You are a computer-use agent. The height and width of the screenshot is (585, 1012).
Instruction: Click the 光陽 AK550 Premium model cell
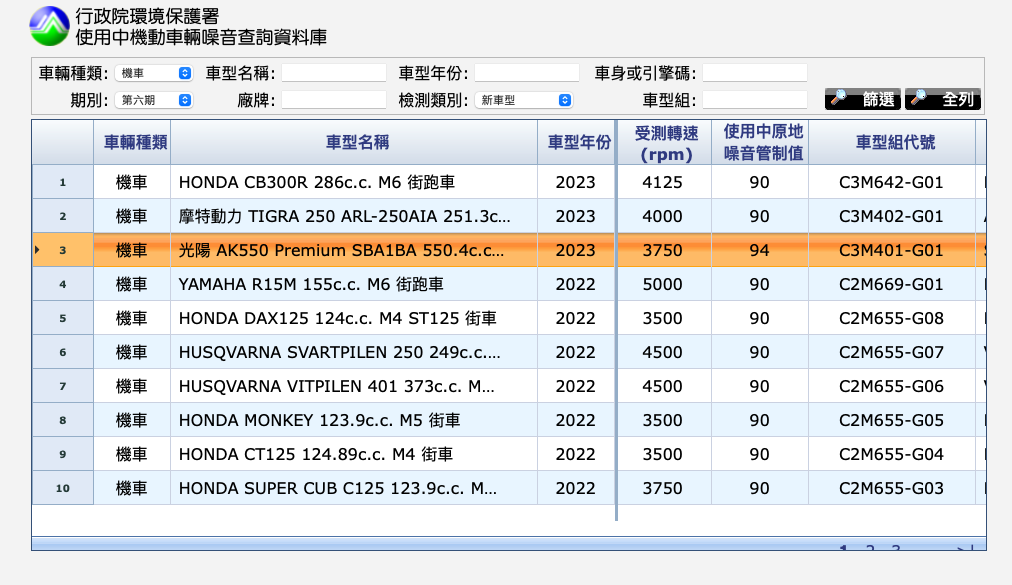tap(354, 250)
